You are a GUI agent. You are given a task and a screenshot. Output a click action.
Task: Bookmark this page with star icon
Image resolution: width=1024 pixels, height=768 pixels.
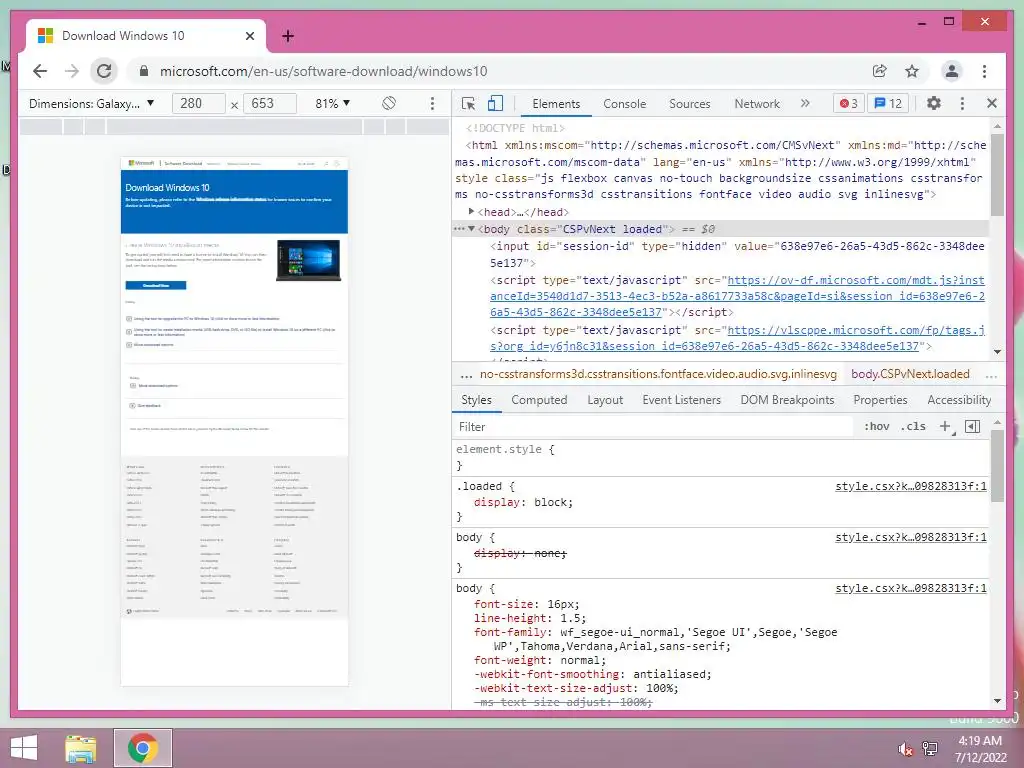pyautogui.click(x=912, y=71)
